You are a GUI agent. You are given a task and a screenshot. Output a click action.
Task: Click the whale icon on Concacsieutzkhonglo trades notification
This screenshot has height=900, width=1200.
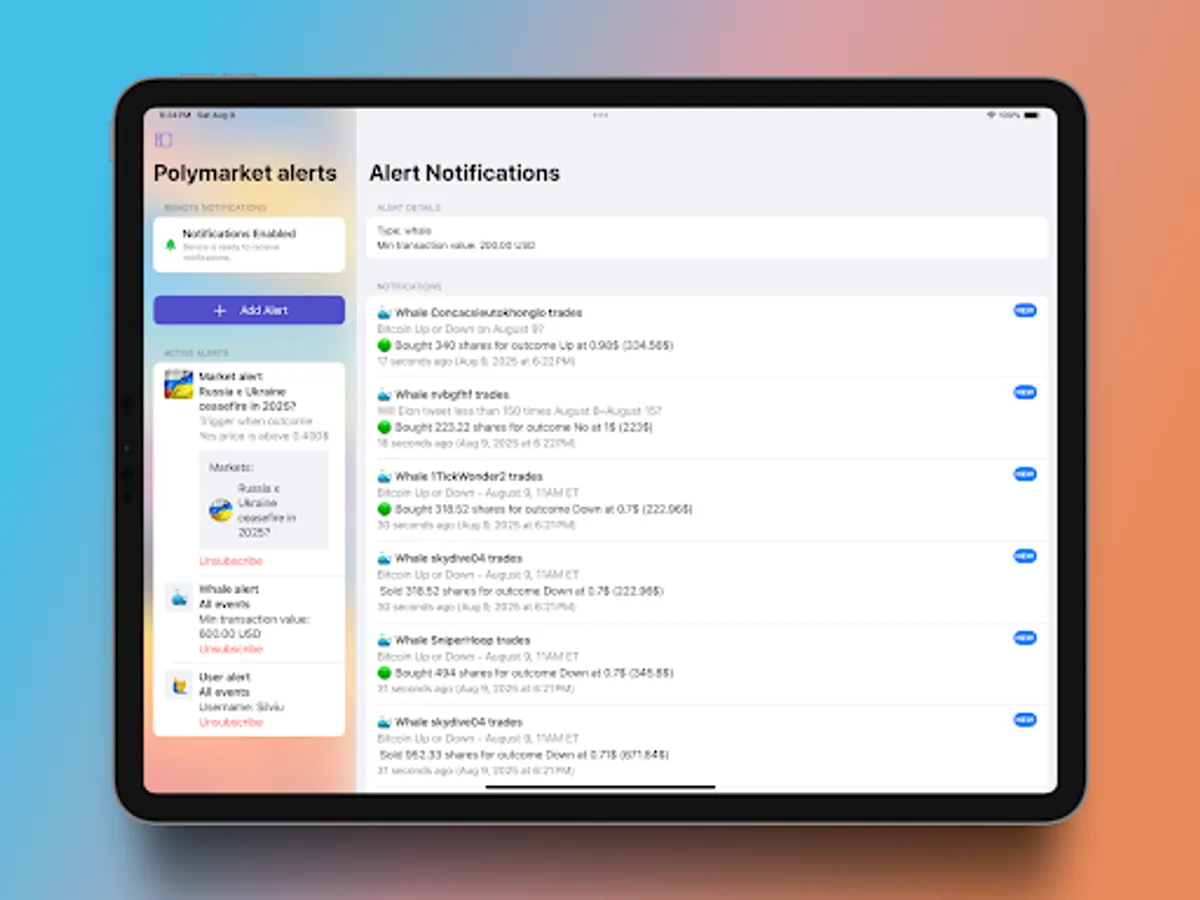[x=382, y=312]
